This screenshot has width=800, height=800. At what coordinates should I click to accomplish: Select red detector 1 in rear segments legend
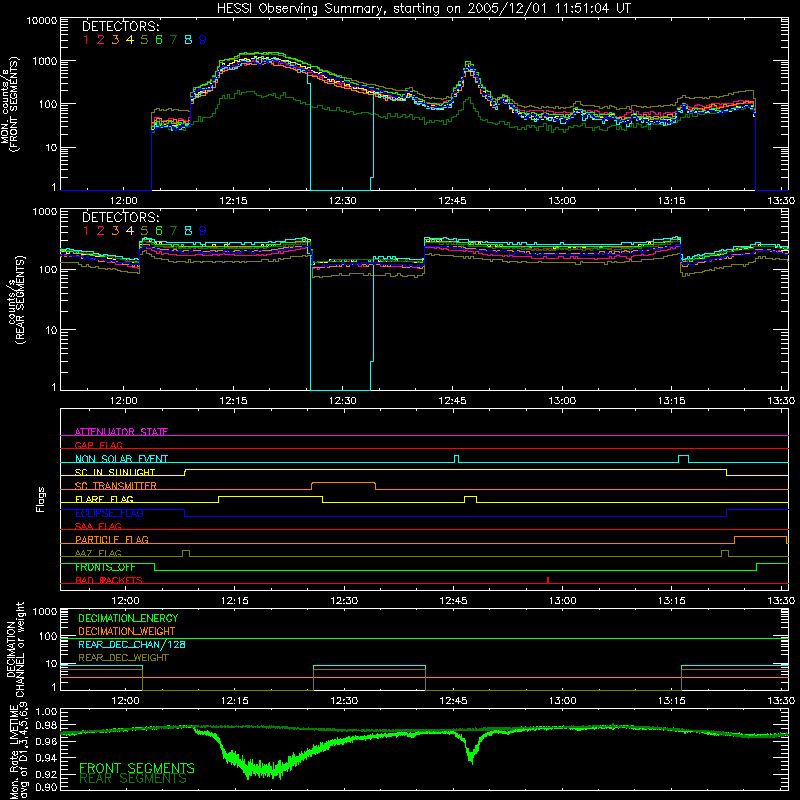click(x=86, y=231)
